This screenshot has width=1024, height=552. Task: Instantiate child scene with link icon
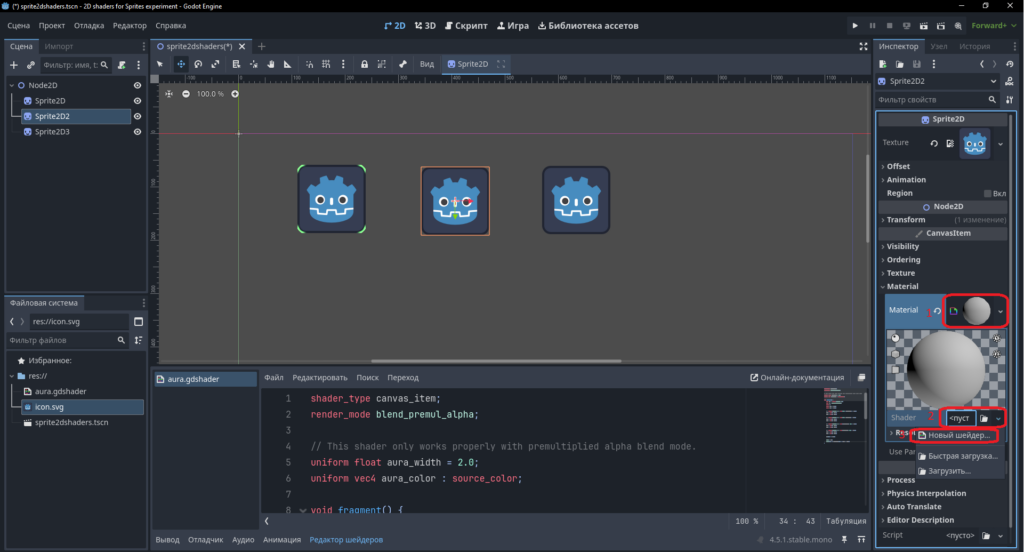point(31,65)
